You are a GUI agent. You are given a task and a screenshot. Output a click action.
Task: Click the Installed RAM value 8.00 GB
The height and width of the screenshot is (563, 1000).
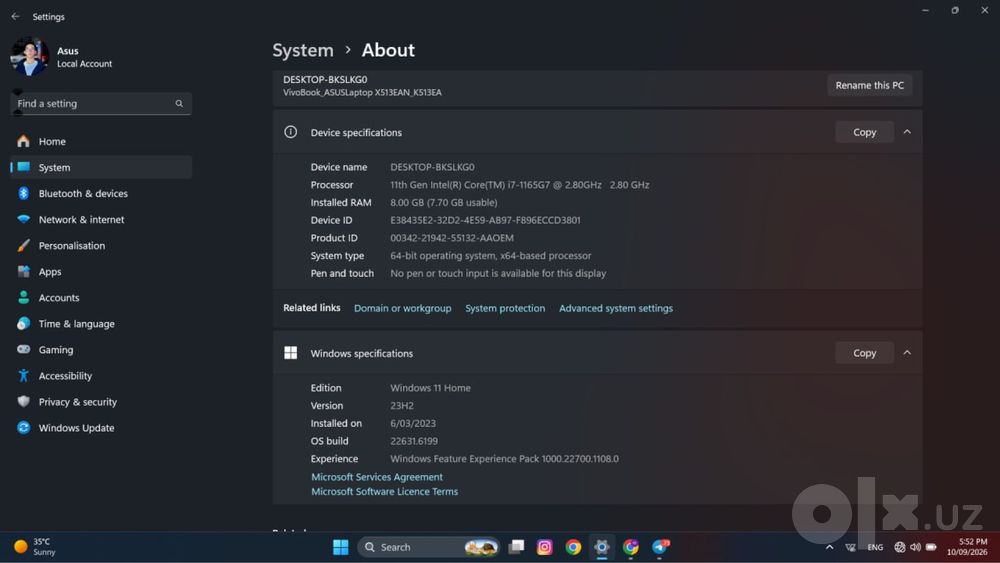443,203
